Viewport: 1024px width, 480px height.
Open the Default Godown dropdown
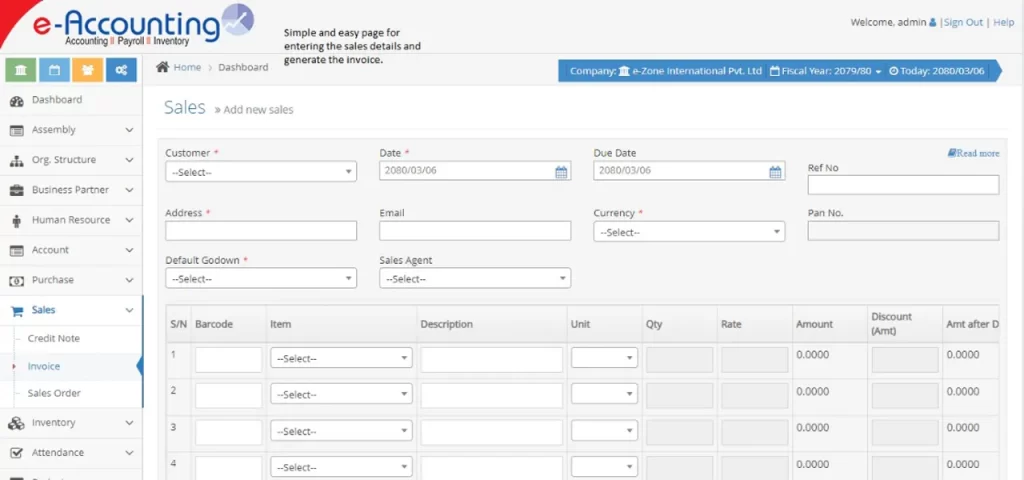(x=260, y=279)
